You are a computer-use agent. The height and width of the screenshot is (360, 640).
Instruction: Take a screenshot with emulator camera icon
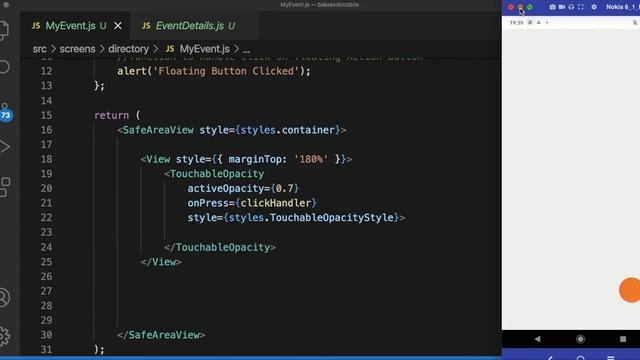point(552,7)
